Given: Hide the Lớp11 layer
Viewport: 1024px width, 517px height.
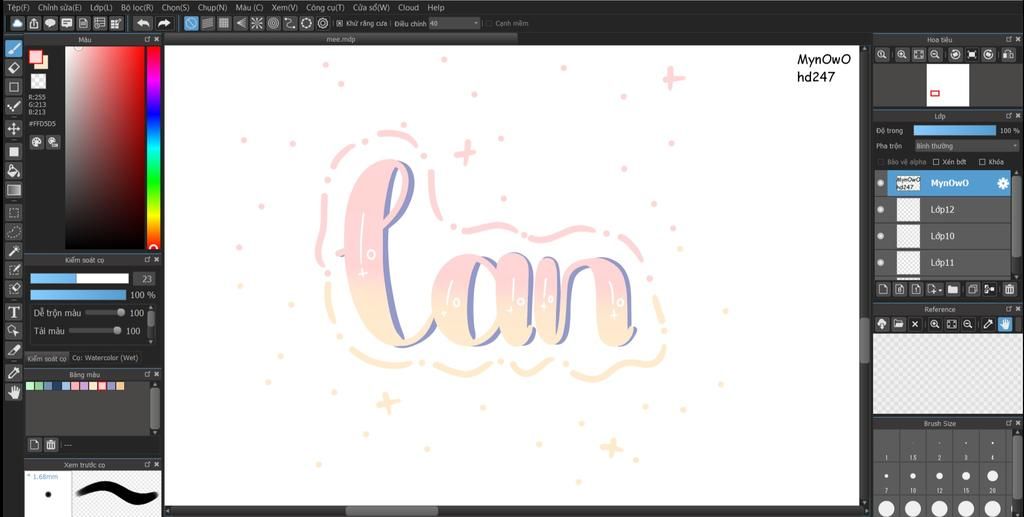Looking at the screenshot, I should click(881, 262).
